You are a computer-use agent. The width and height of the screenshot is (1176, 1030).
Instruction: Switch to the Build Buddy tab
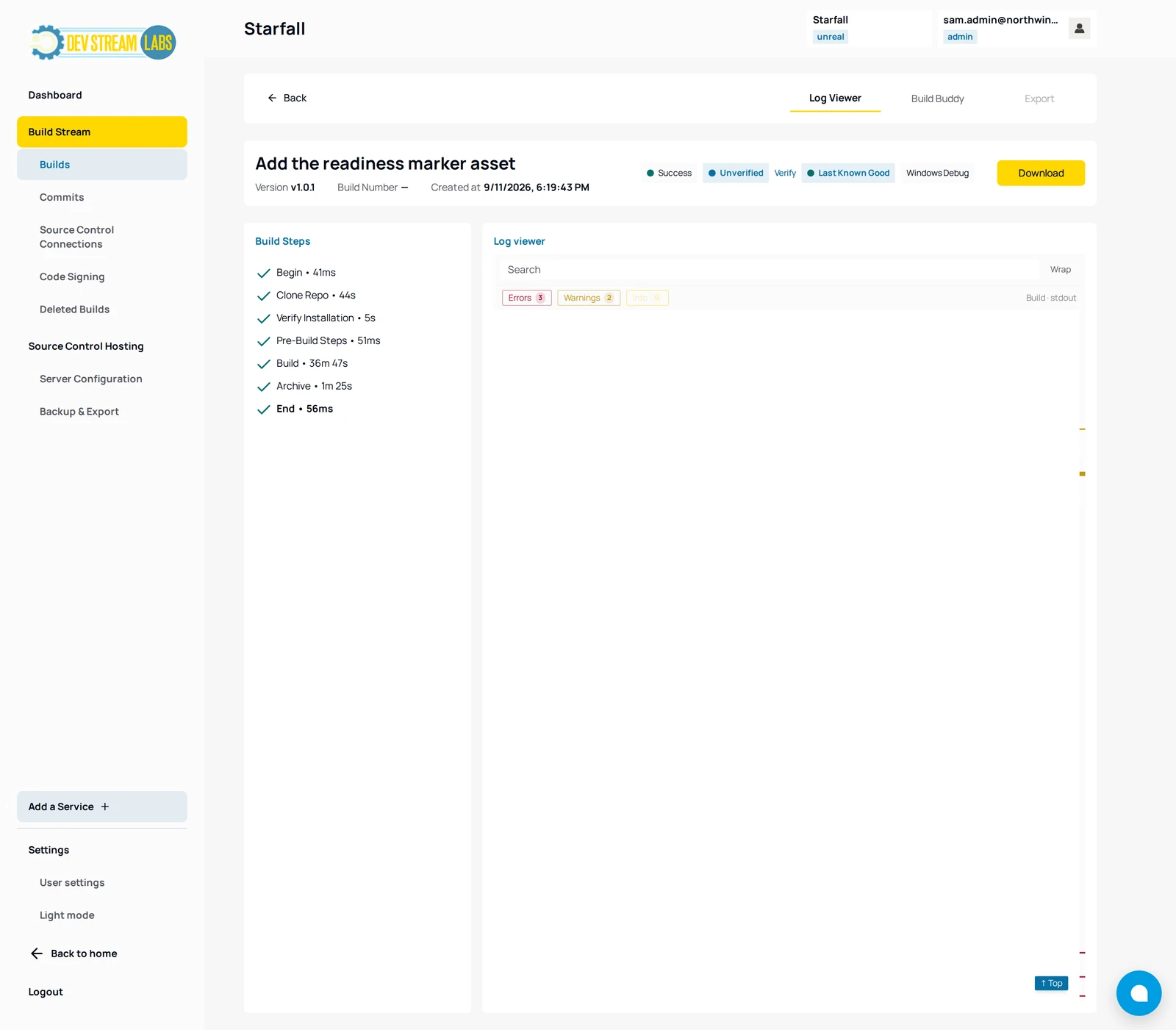(937, 99)
